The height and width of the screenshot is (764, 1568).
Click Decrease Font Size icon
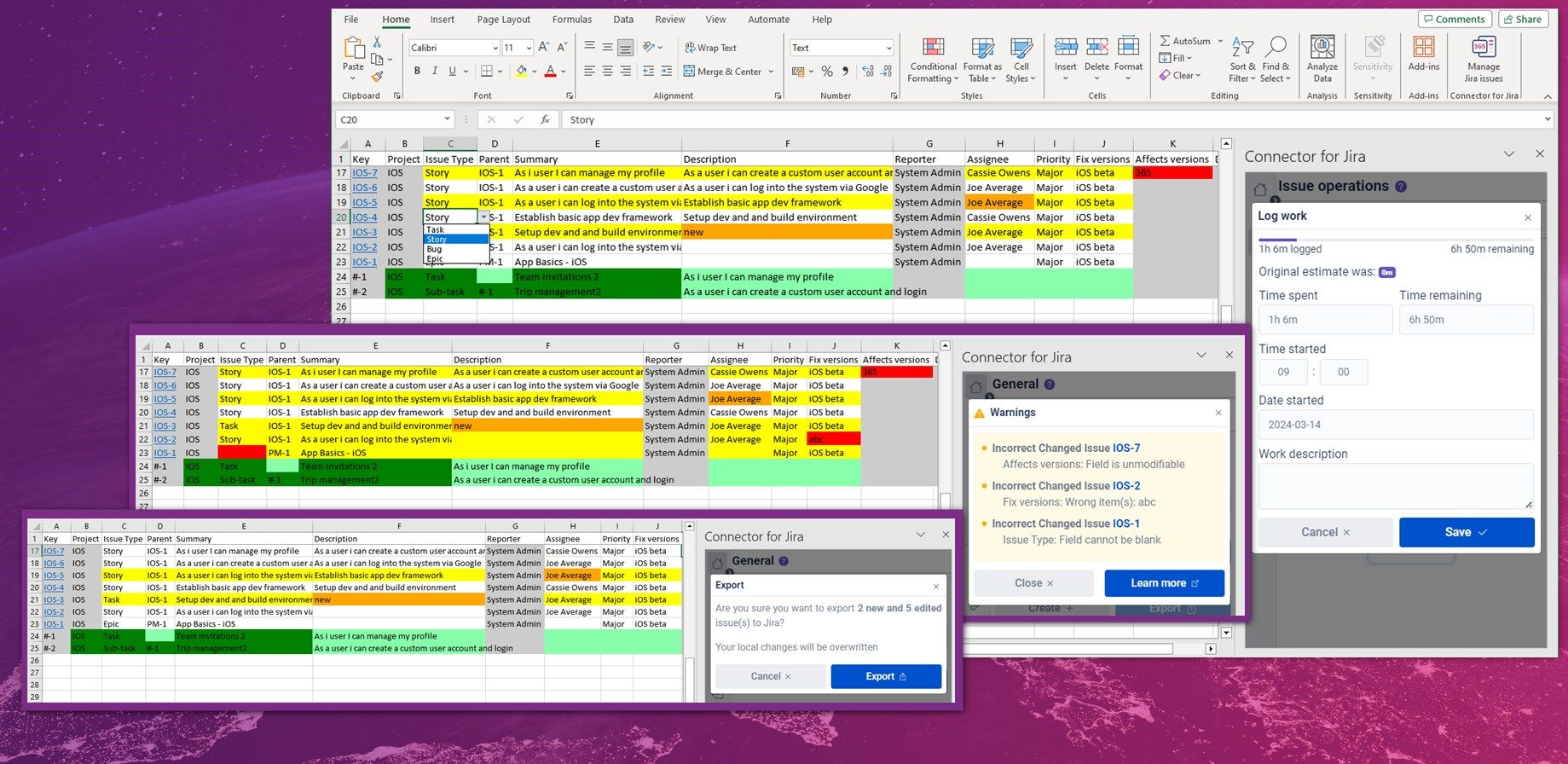coord(563,47)
